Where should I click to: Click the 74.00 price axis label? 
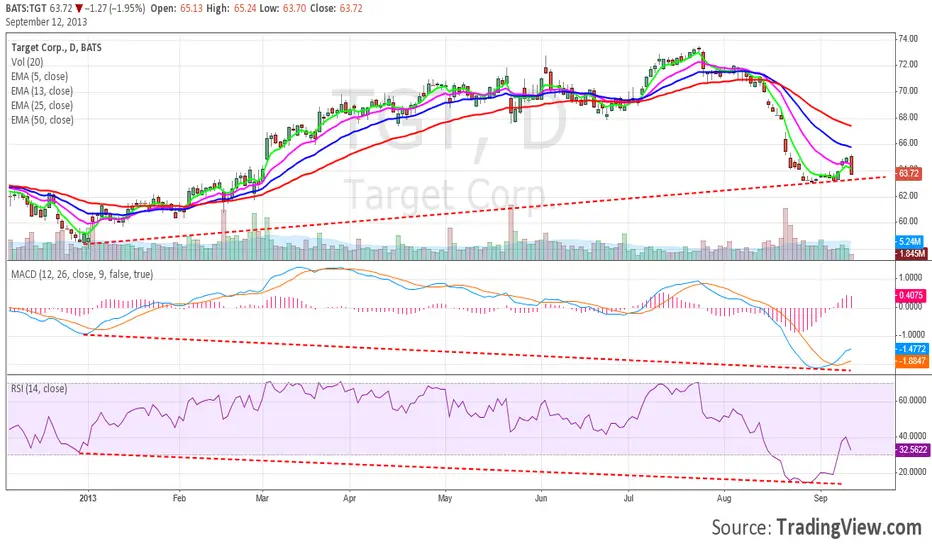pos(908,39)
